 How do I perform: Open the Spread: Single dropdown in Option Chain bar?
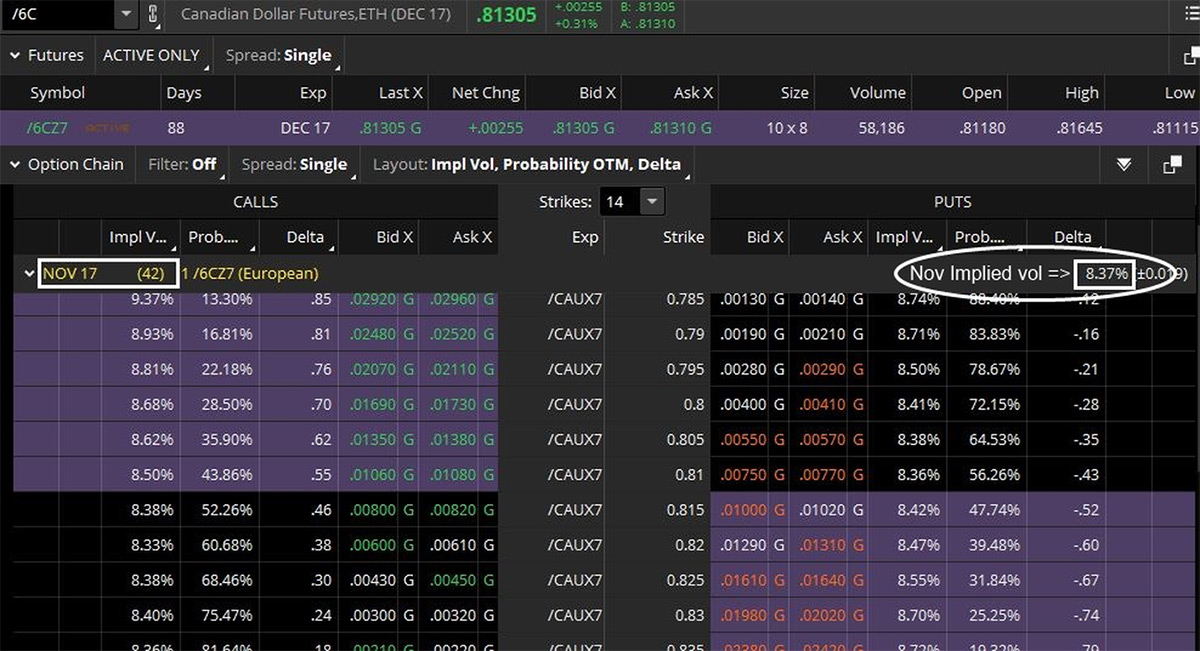[295, 164]
